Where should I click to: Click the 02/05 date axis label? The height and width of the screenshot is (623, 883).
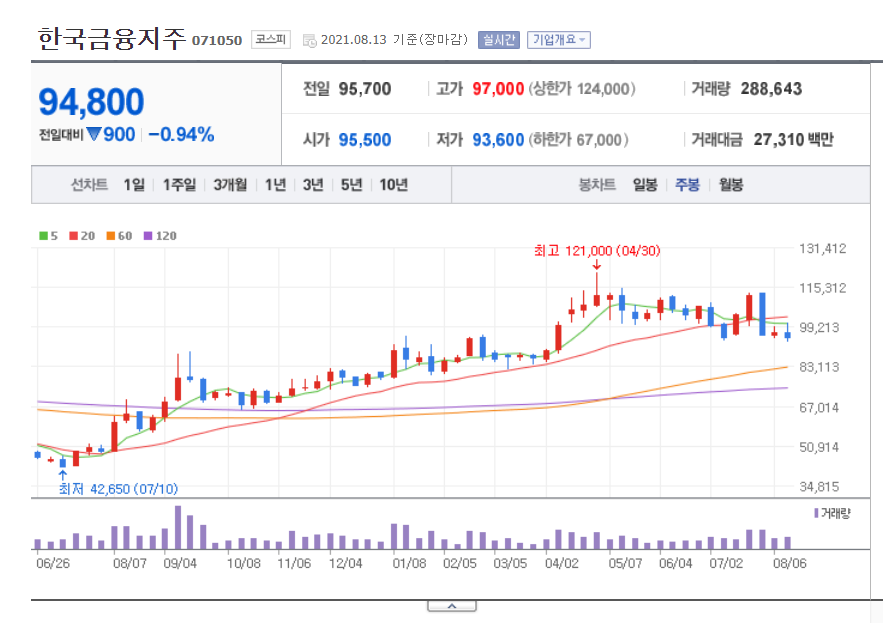(x=460, y=563)
